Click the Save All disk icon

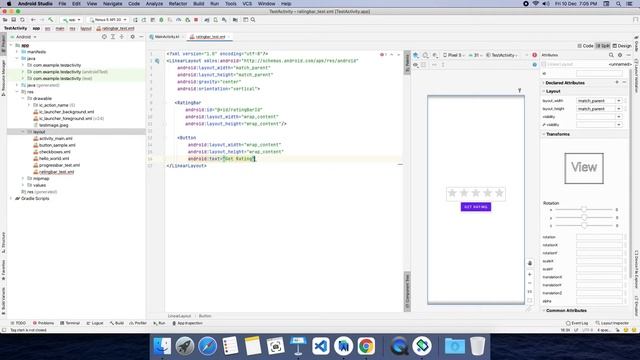[13, 20]
